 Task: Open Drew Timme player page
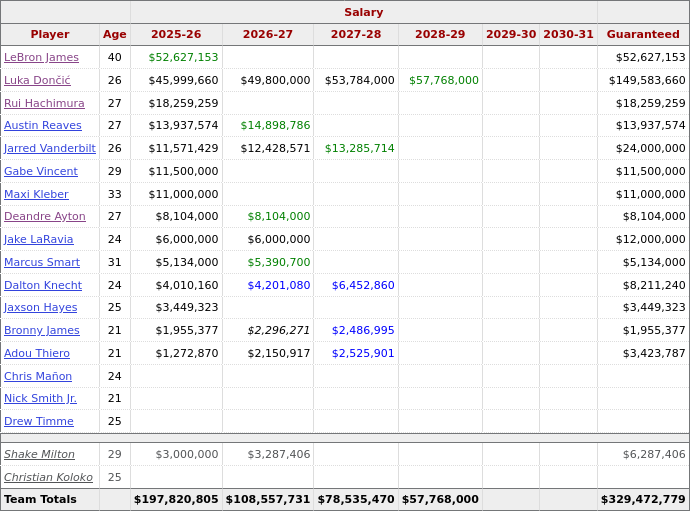click(39, 421)
